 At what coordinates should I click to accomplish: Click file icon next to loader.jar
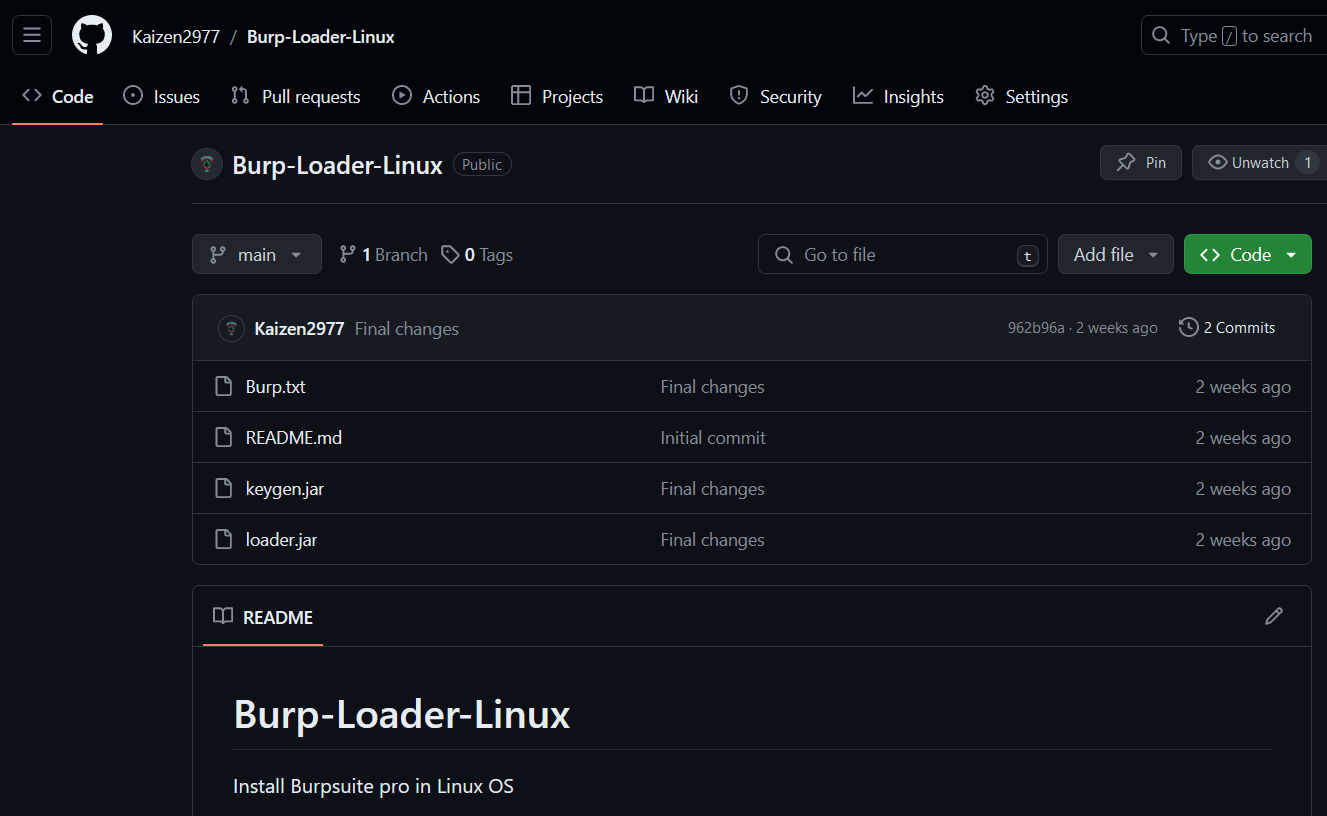click(224, 539)
